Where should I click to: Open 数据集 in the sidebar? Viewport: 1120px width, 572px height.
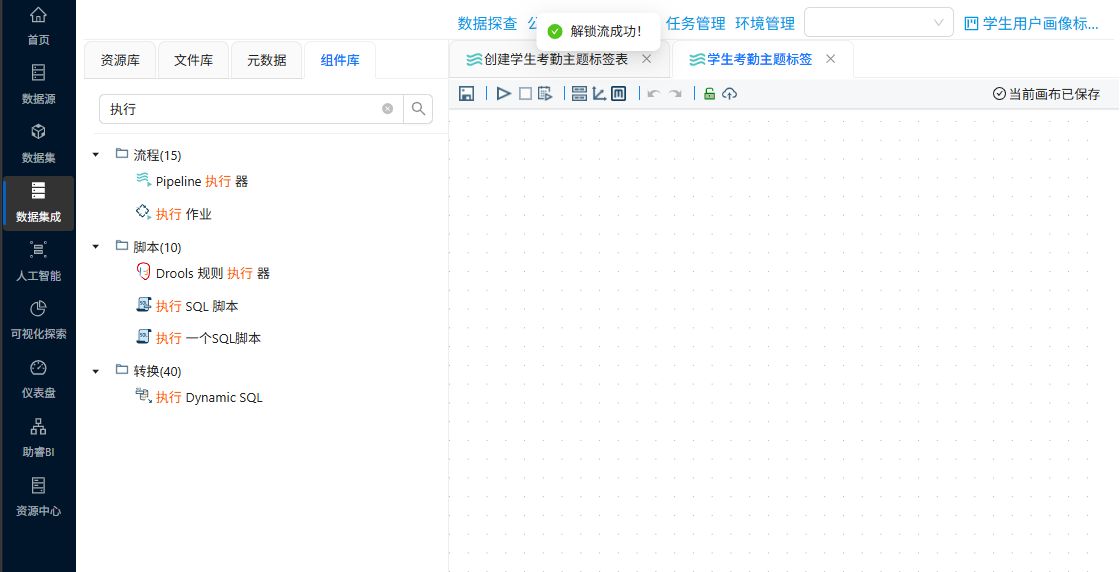tap(38, 144)
